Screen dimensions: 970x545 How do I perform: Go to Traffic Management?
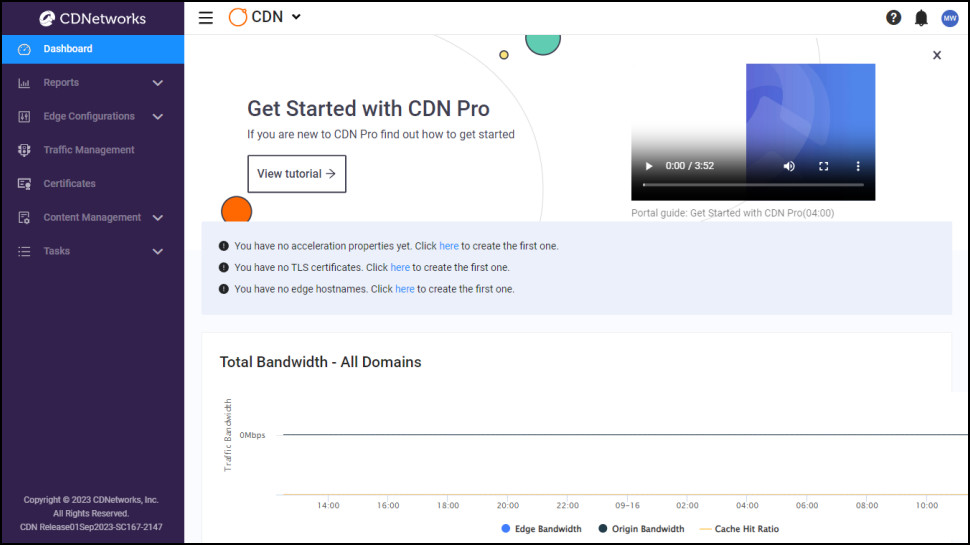pyautogui.click(x=93, y=150)
